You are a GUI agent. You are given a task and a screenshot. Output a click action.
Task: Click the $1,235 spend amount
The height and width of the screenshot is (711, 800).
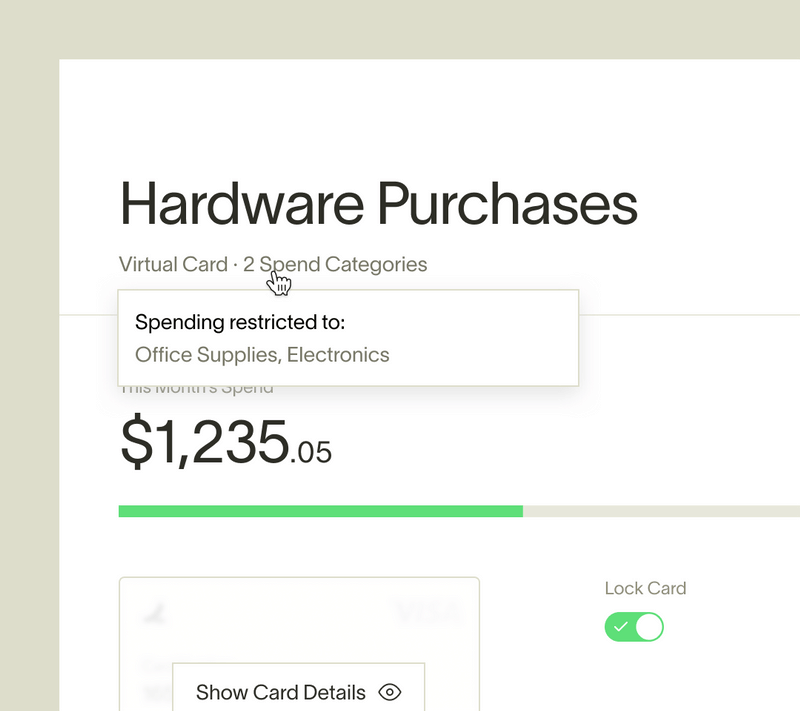pos(205,441)
